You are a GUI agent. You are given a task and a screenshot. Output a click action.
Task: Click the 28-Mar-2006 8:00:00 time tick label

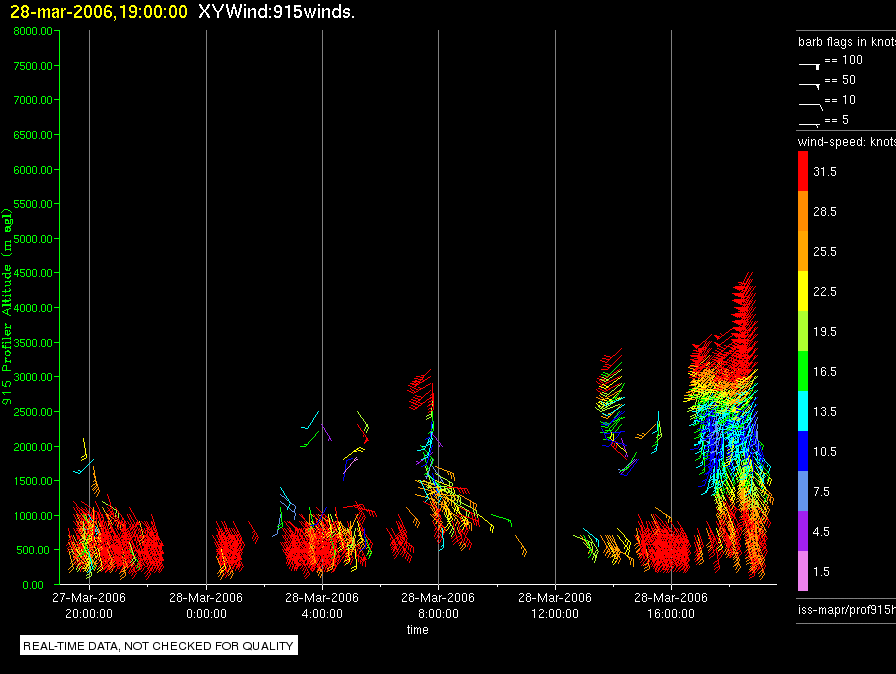(438, 605)
